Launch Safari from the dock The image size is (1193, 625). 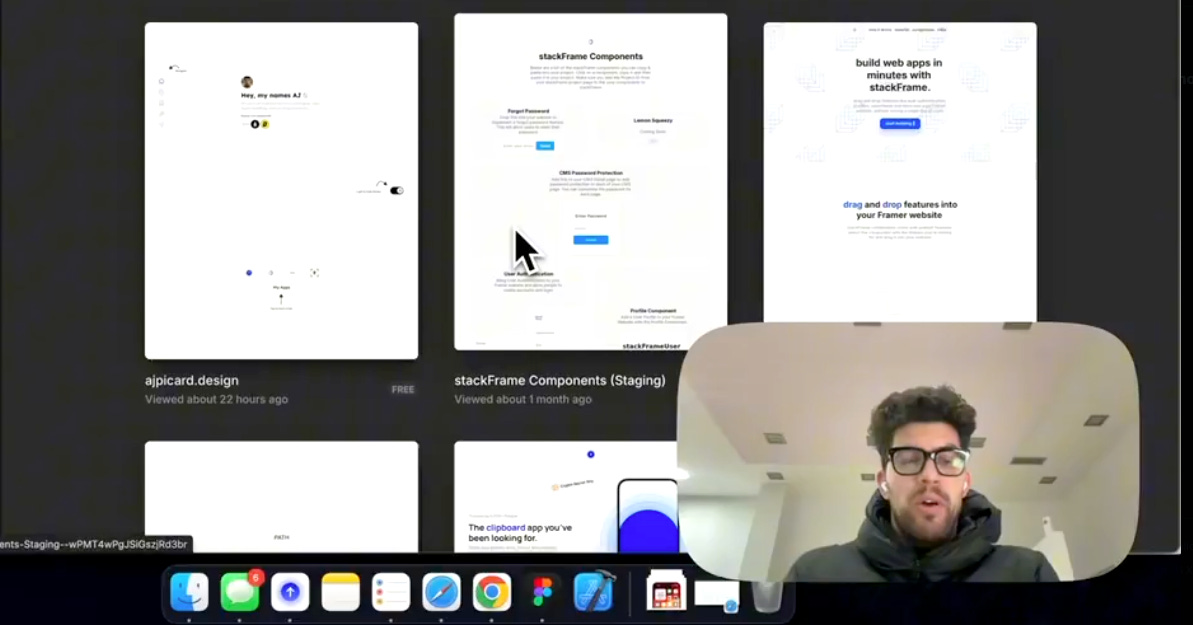pyautogui.click(x=441, y=592)
